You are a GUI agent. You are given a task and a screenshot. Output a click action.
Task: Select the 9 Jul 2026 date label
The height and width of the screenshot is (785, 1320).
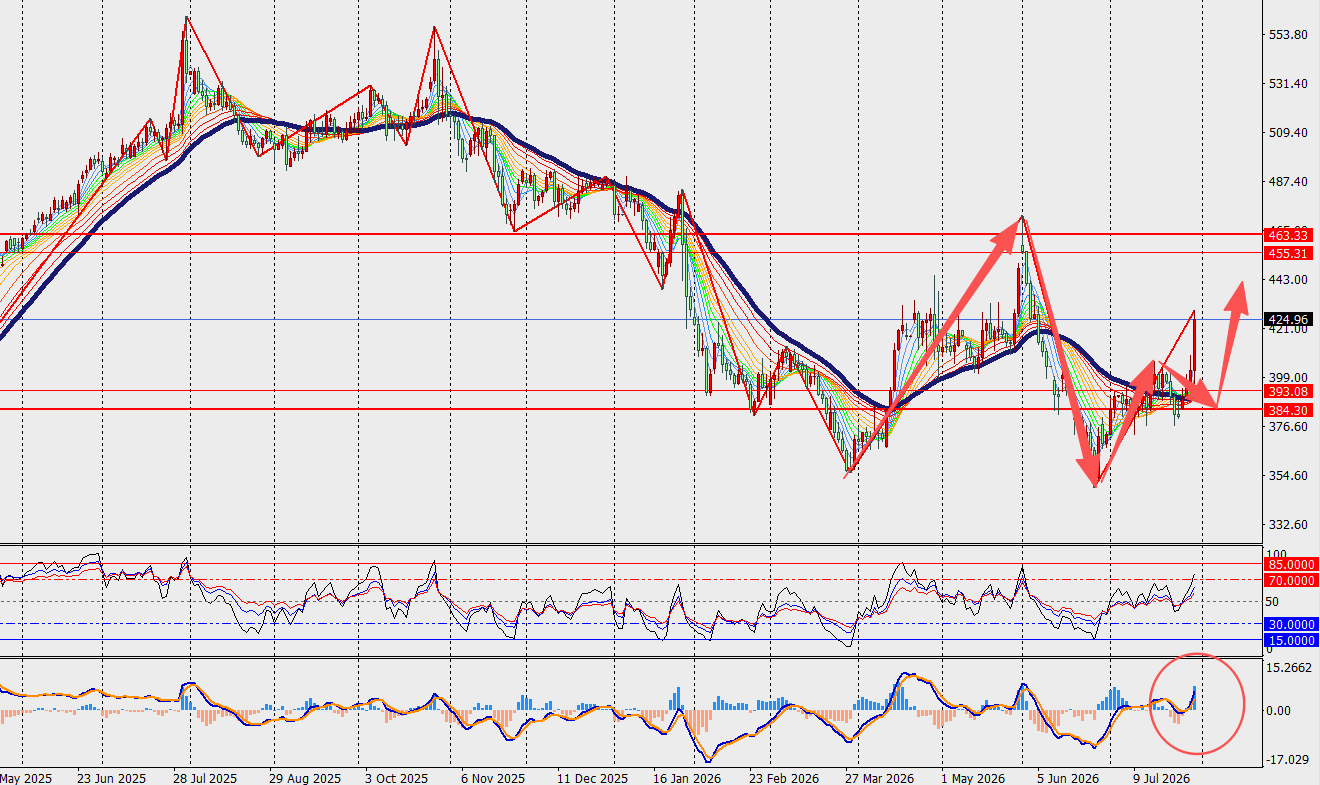click(1161, 777)
